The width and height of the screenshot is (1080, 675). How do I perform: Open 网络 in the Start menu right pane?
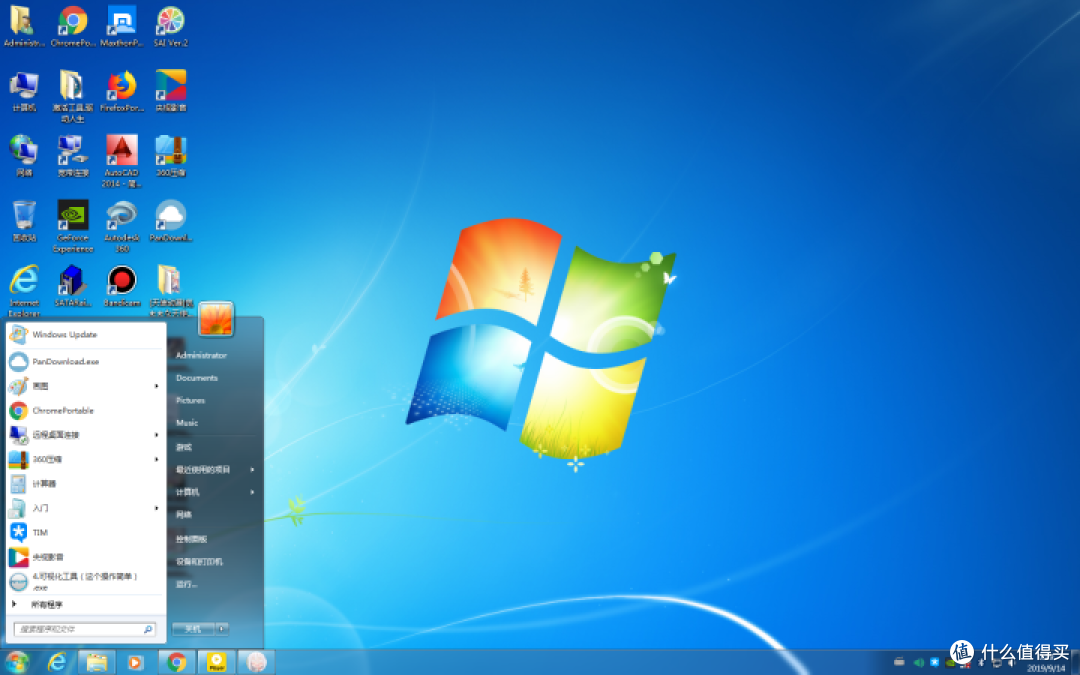(184, 515)
